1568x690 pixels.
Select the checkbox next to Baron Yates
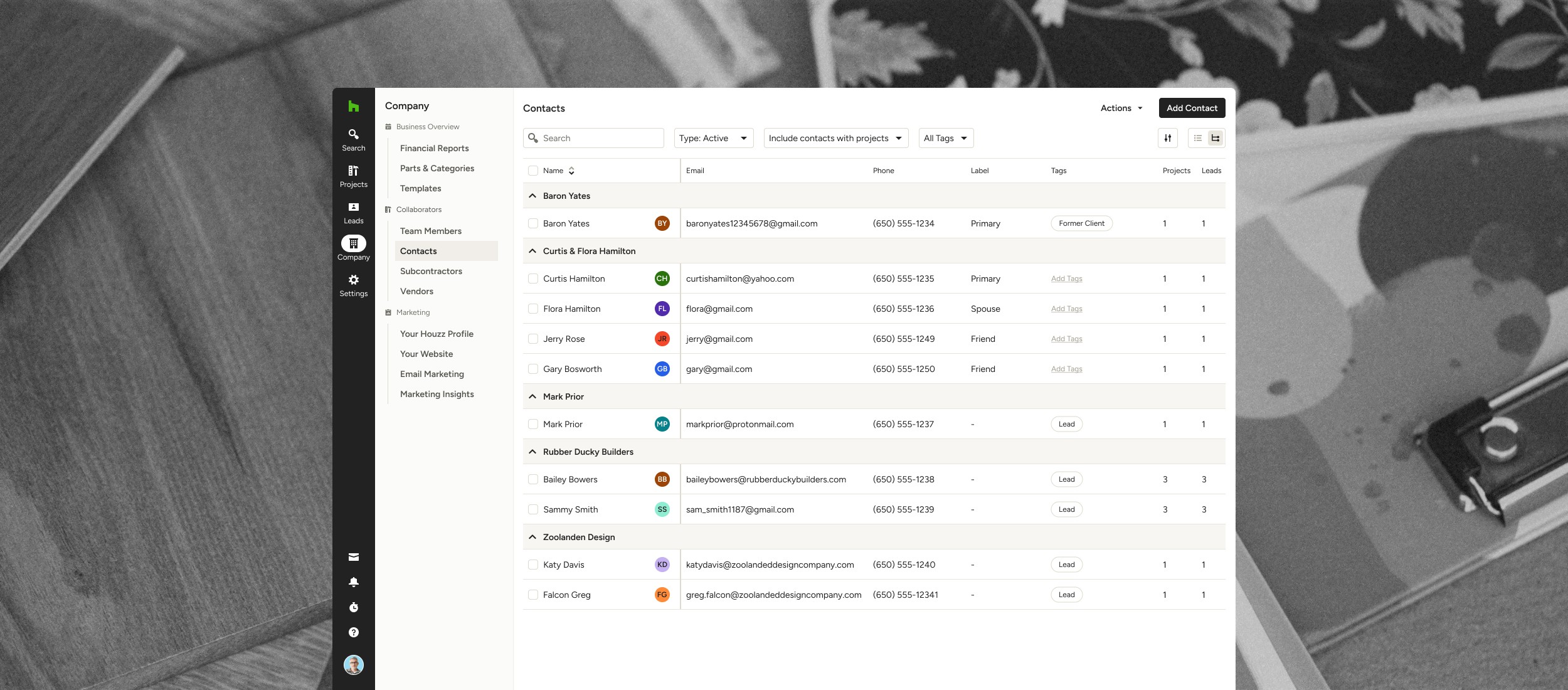coord(533,223)
